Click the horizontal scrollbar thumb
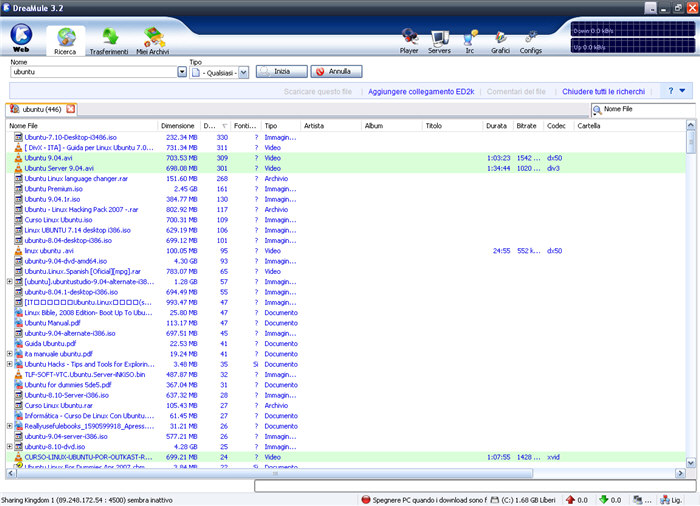This screenshot has width=700, height=506. coord(275,473)
